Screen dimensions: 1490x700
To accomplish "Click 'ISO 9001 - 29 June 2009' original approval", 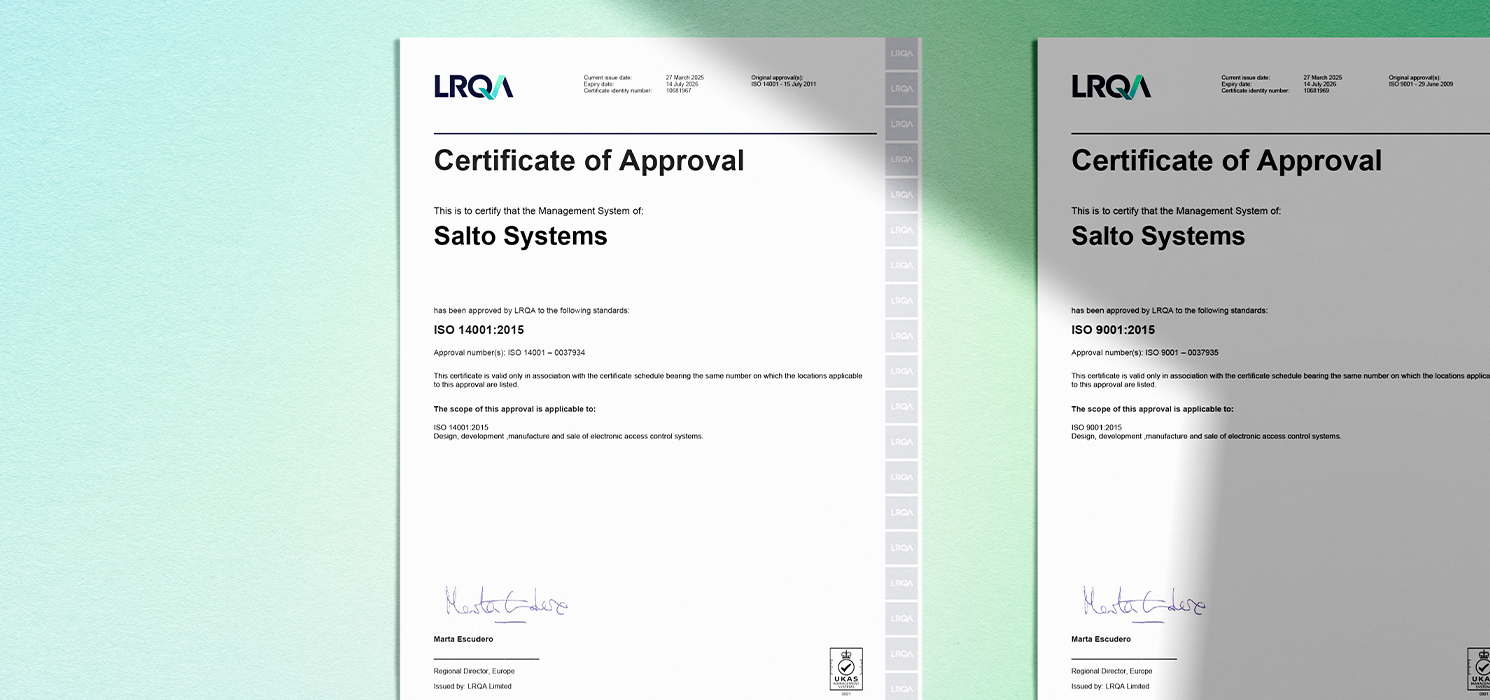I will coord(1421,84).
